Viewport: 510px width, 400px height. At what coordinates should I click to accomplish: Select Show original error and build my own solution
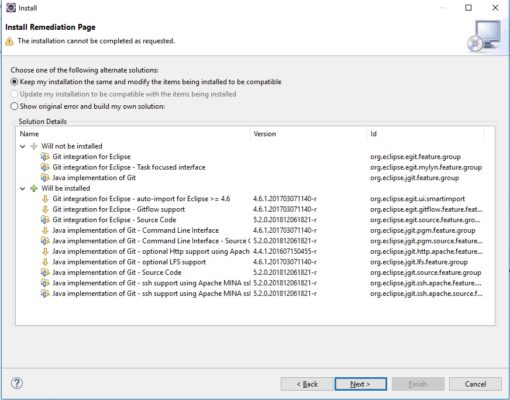coord(14,106)
